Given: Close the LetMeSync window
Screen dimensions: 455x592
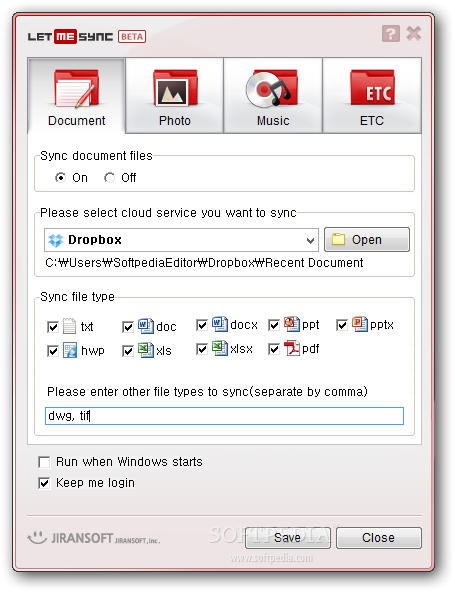Looking at the screenshot, I should click(414, 34).
